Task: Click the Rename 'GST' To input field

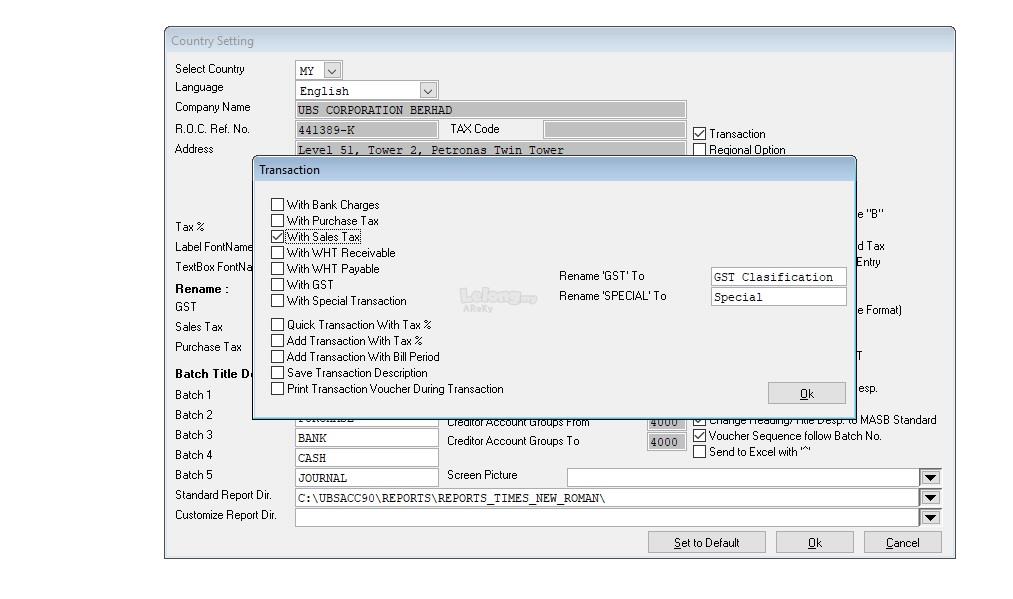Action: tap(778, 277)
